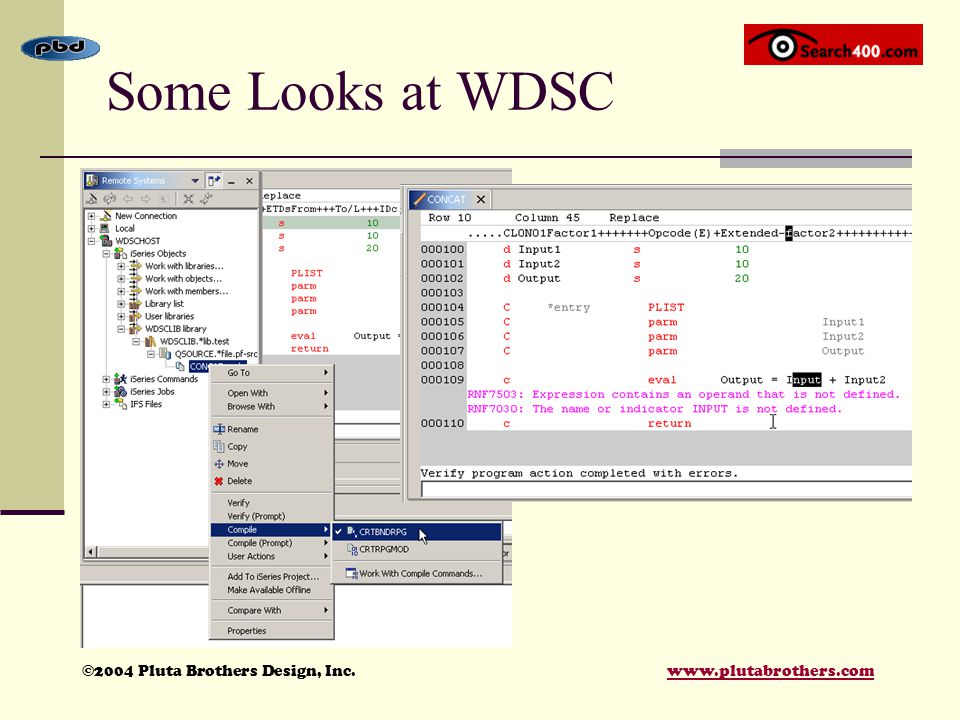
Task: Click the forward arrow in Remote Systems toolbar
Action: coord(146,198)
